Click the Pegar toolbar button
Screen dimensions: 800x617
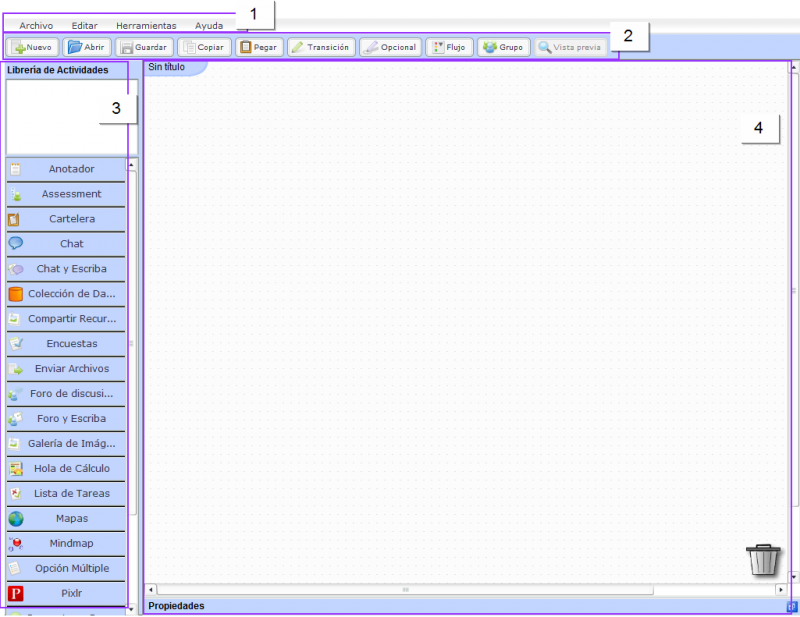[259, 47]
